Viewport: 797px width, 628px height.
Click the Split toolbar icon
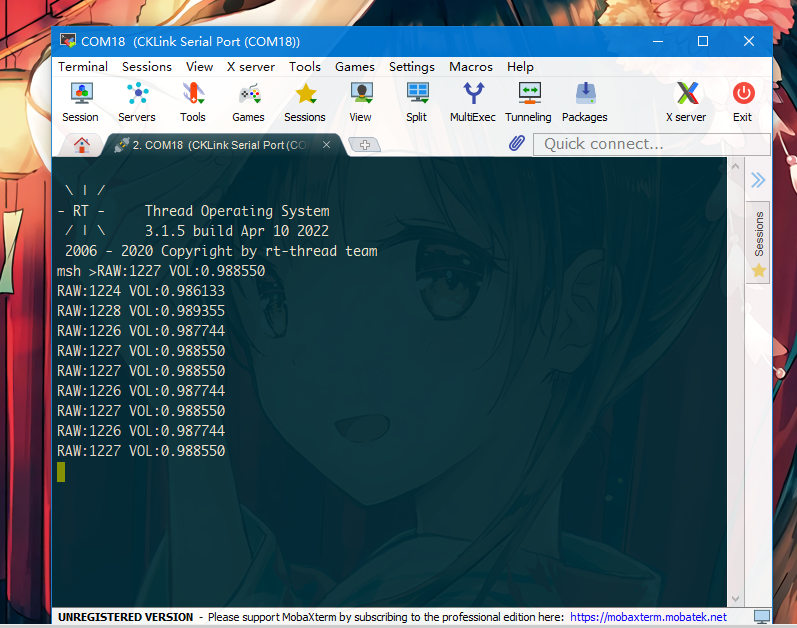[x=417, y=102]
